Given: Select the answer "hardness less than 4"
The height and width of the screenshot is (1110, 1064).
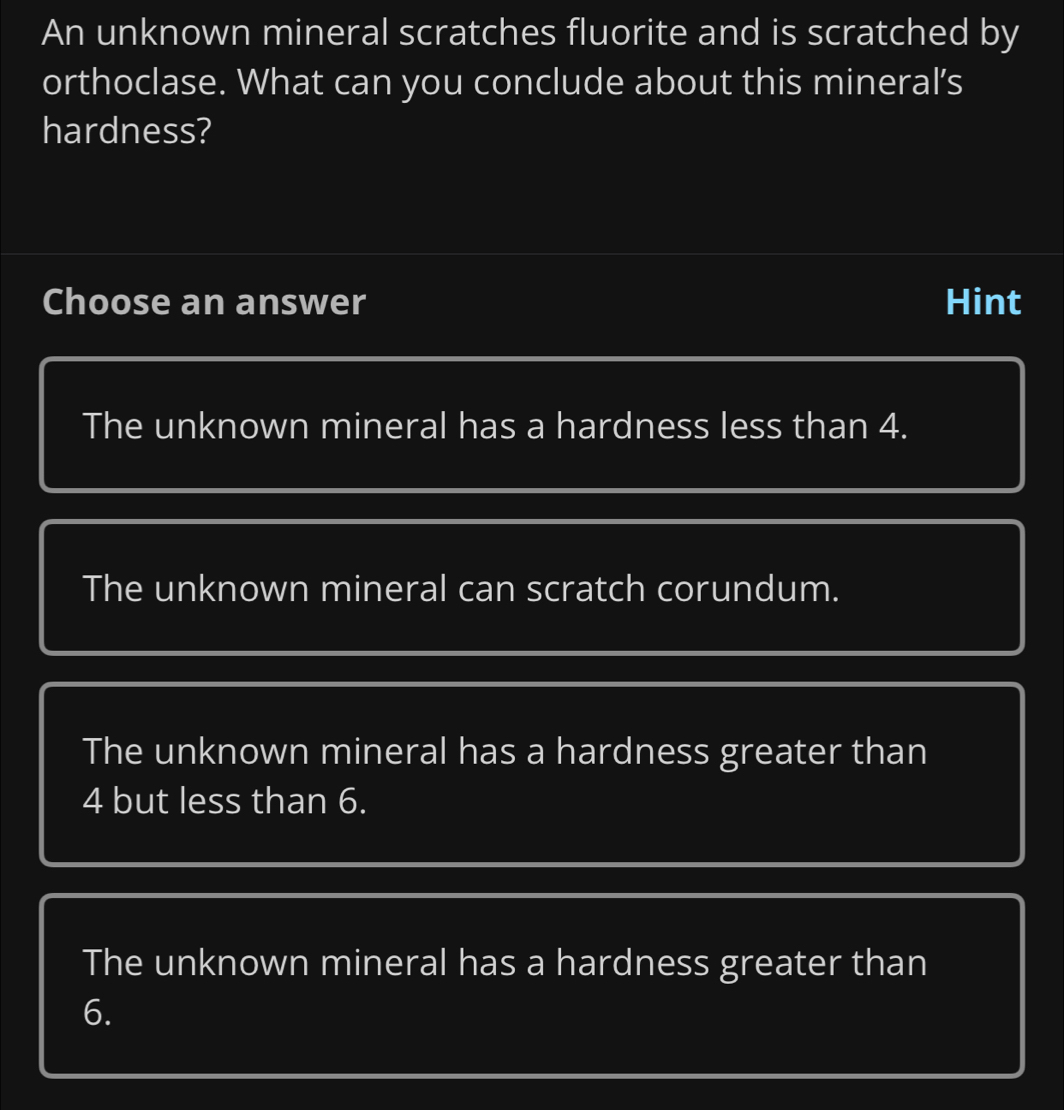Looking at the screenshot, I should (x=531, y=425).
